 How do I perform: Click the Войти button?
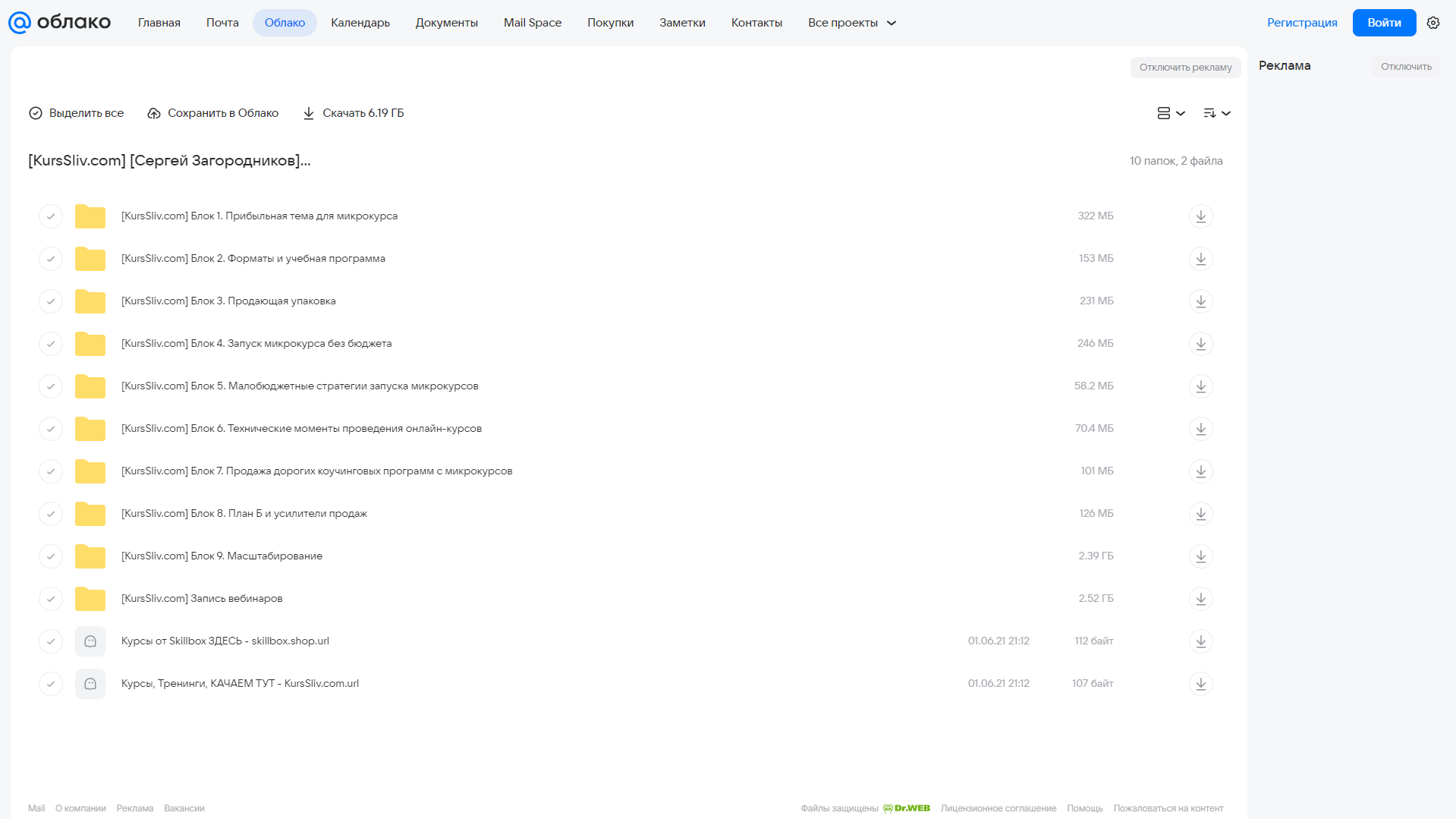pos(1384,23)
